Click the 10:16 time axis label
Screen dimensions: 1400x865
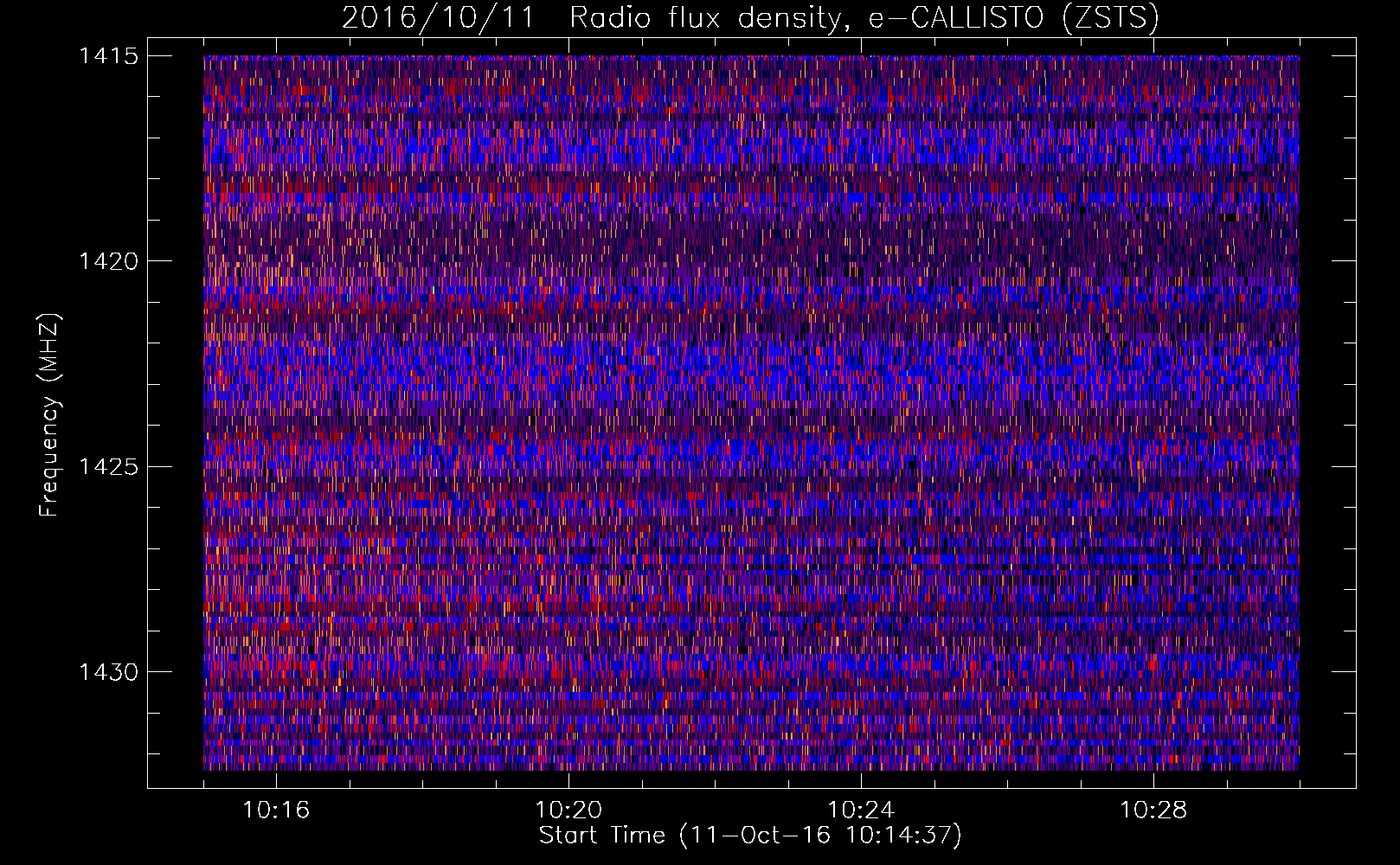pyautogui.click(x=276, y=811)
